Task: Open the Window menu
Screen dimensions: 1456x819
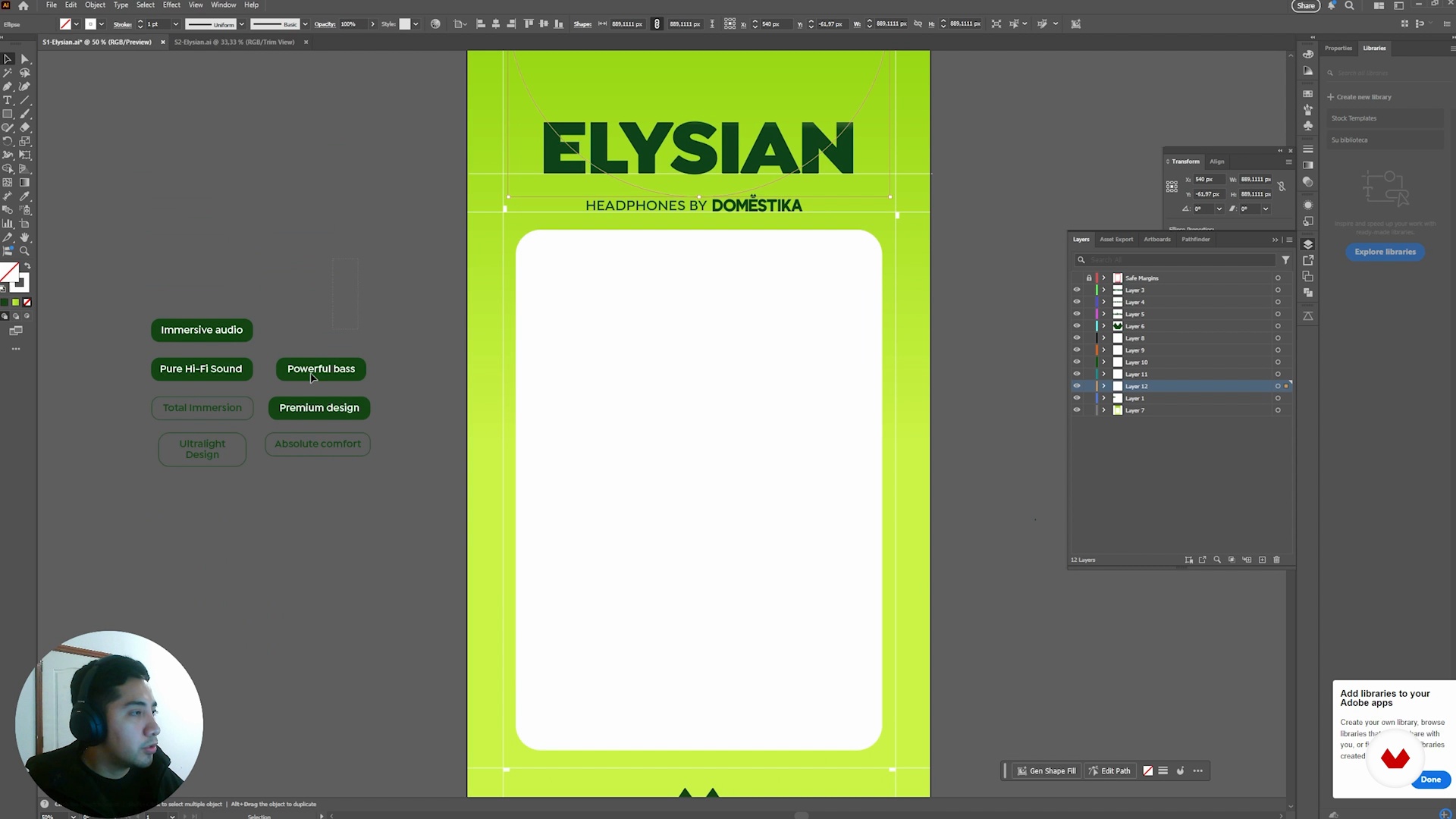Action: click(223, 5)
